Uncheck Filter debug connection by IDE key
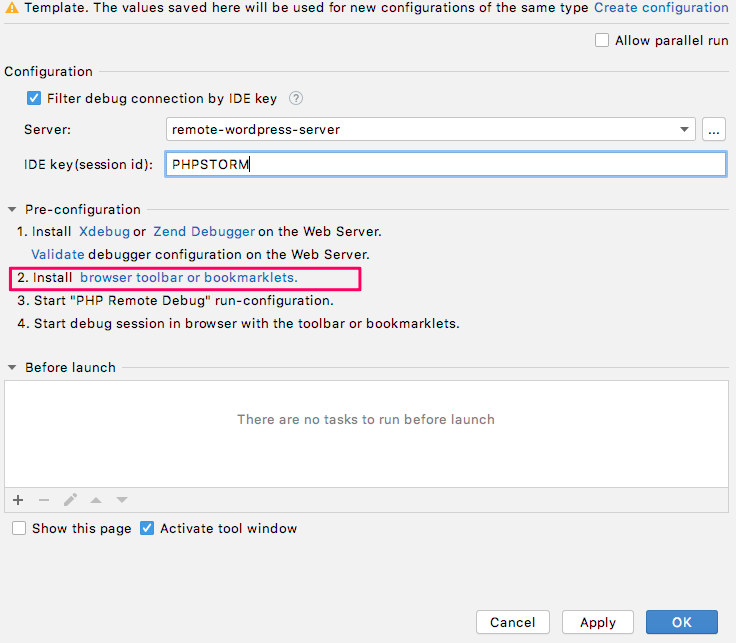736x643 pixels. pyautogui.click(x=34, y=99)
